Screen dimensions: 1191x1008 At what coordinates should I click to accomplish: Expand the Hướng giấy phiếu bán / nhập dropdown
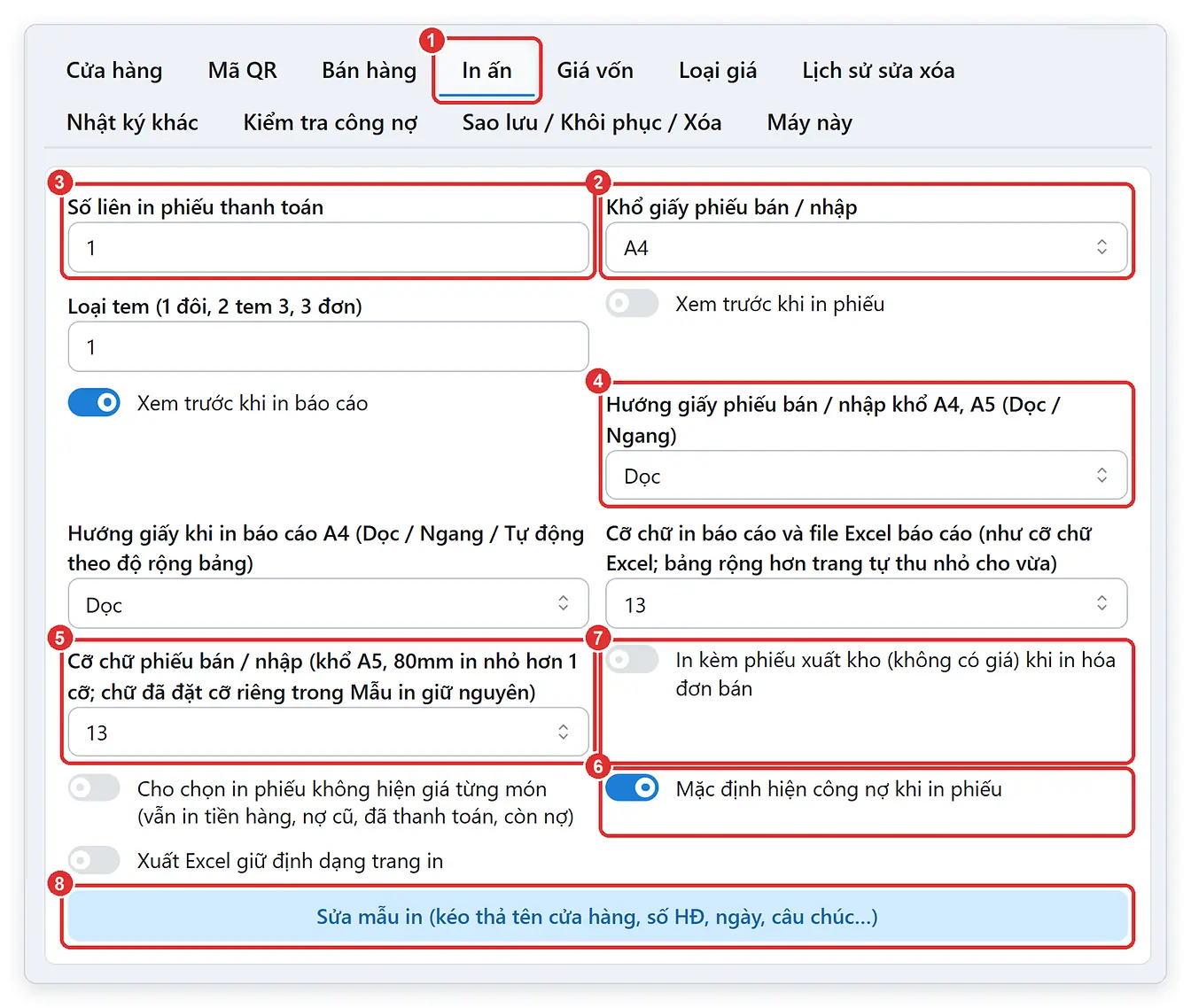tap(867, 476)
